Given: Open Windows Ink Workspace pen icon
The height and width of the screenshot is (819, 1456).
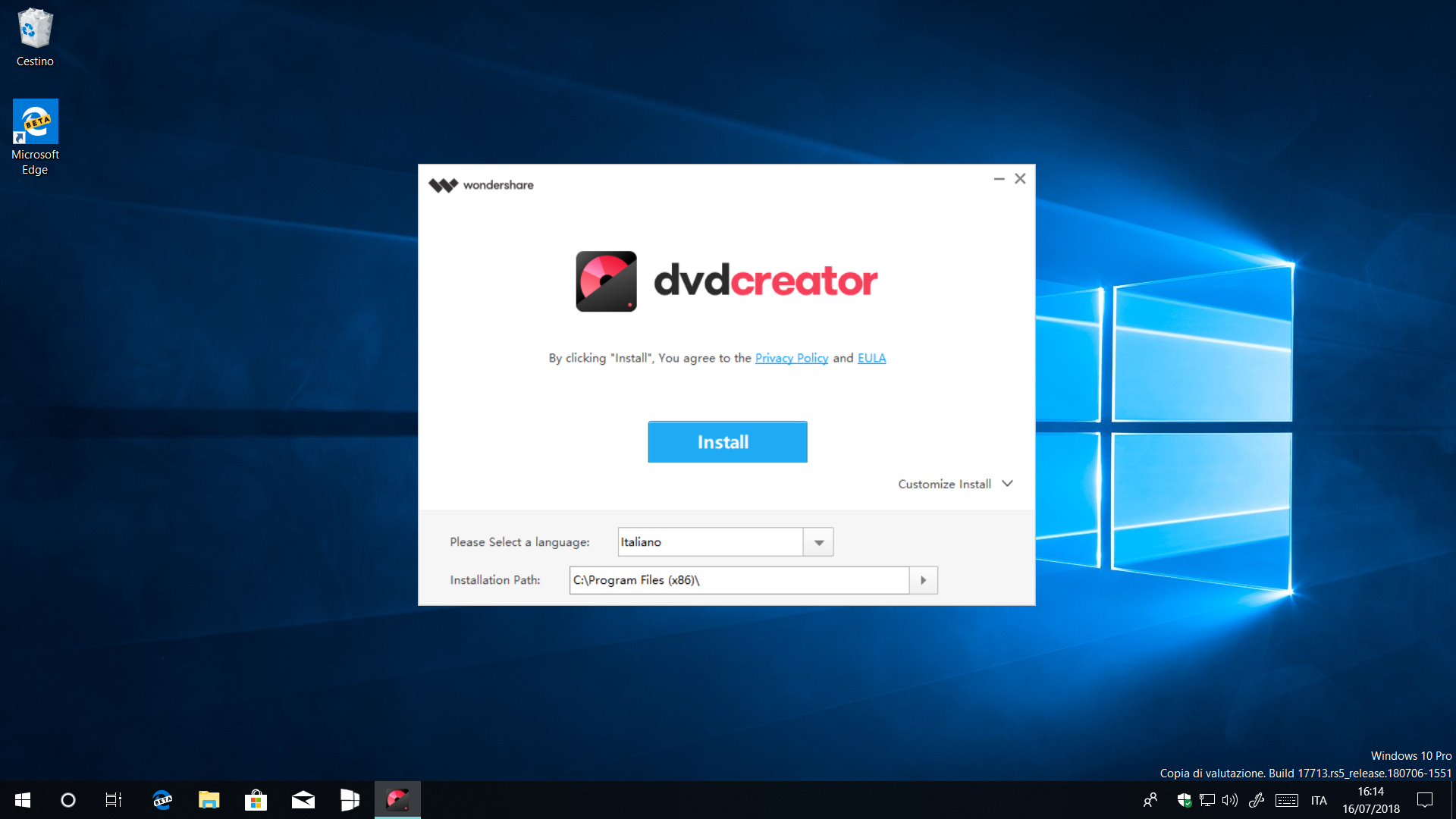Looking at the screenshot, I should pos(1257,800).
